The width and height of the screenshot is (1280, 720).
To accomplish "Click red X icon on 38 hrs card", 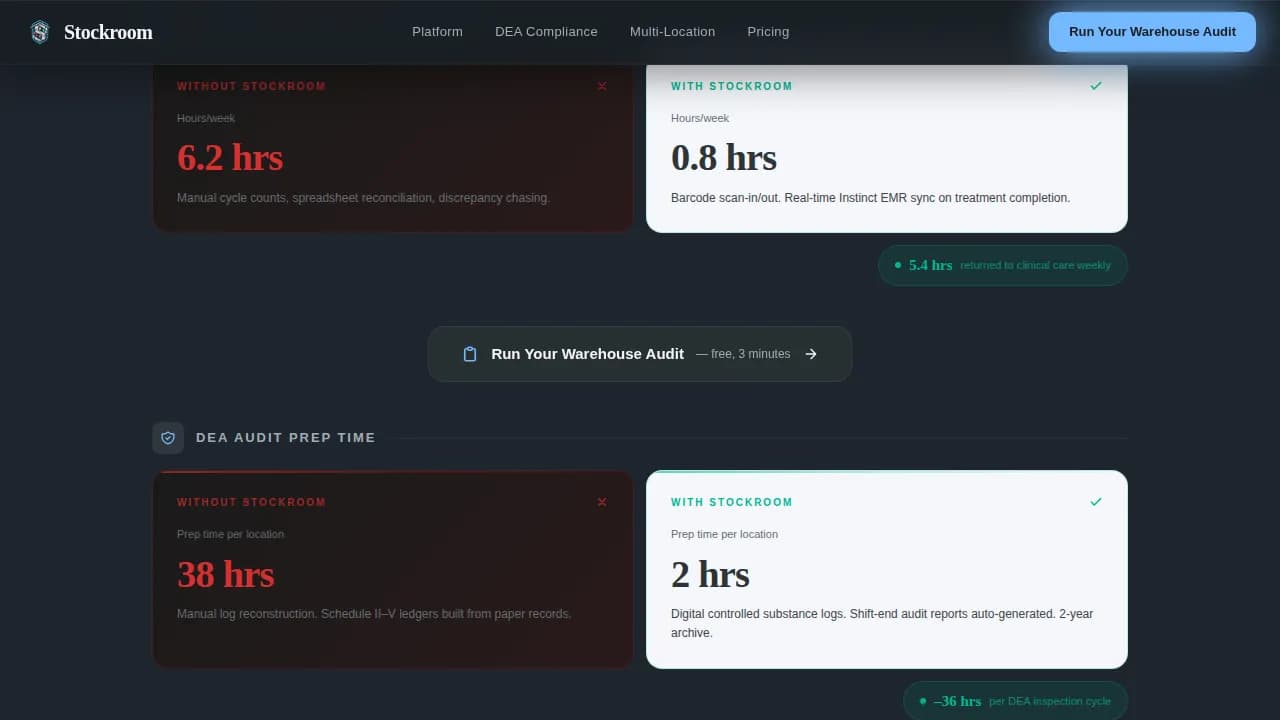I will pos(602,502).
